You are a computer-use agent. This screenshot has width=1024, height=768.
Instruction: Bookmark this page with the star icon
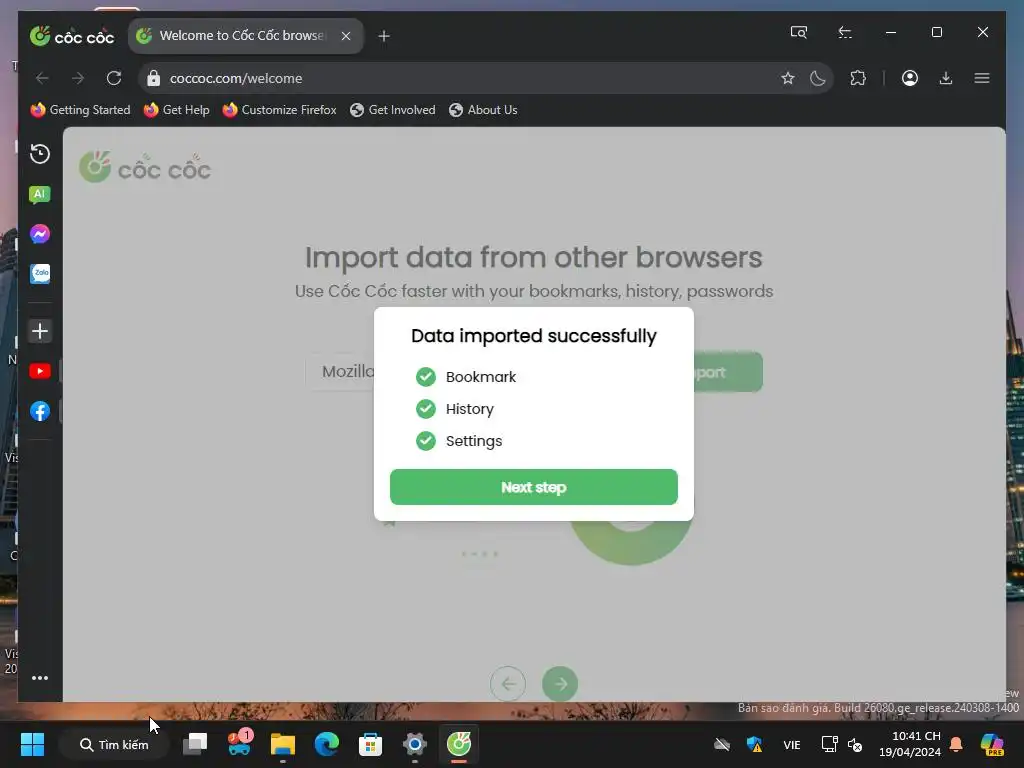click(788, 78)
